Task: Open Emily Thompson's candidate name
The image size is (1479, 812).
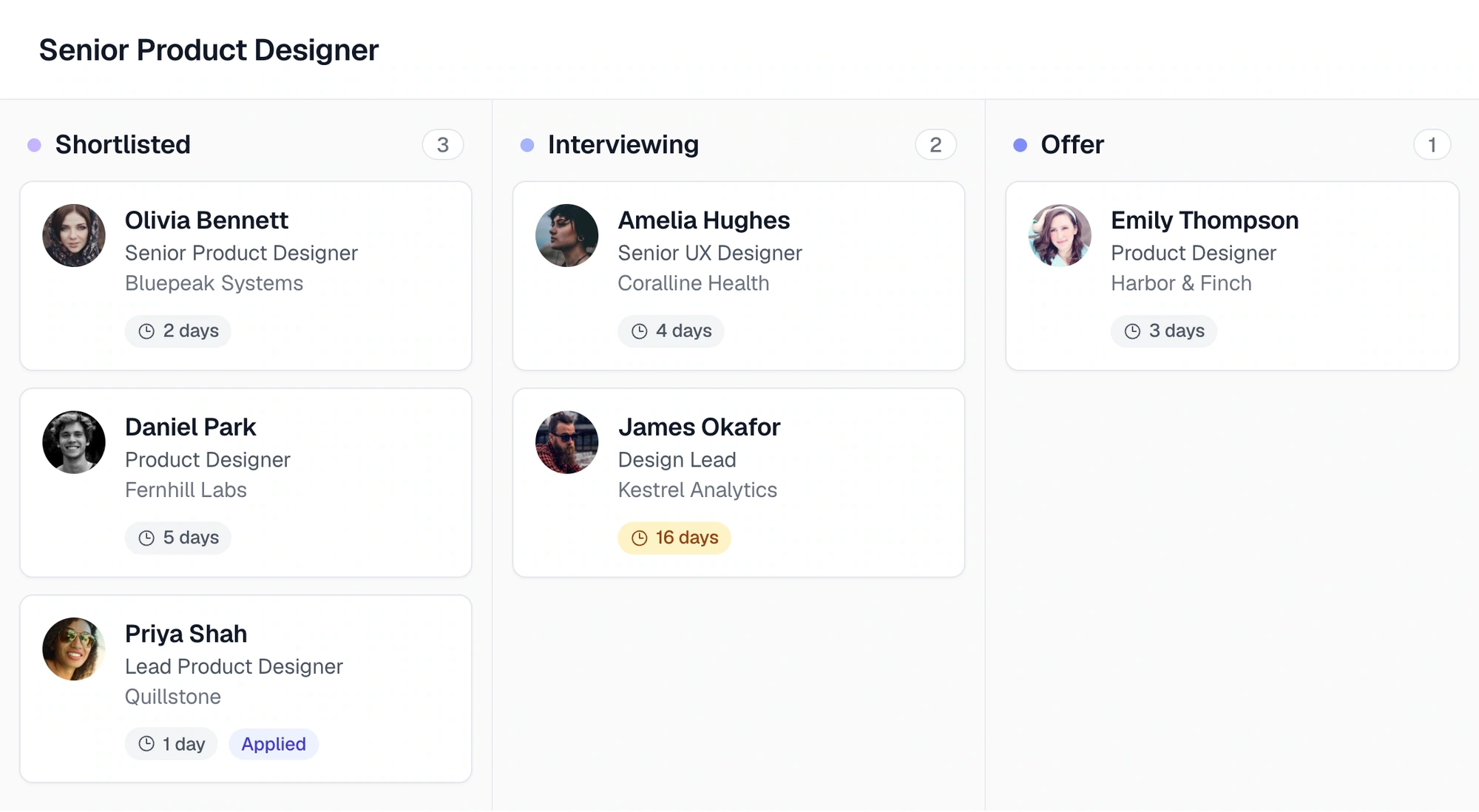Action: pos(1205,220)
